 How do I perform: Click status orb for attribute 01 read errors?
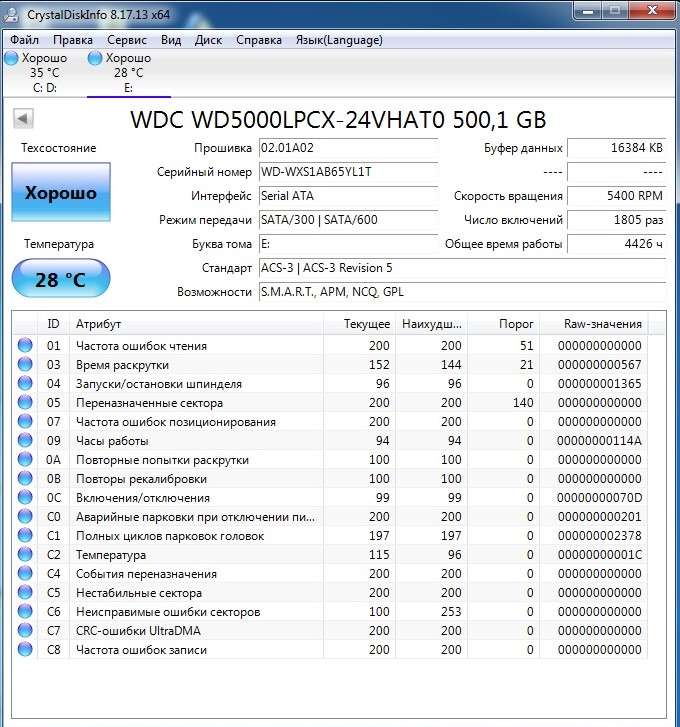tap(24, 346)
